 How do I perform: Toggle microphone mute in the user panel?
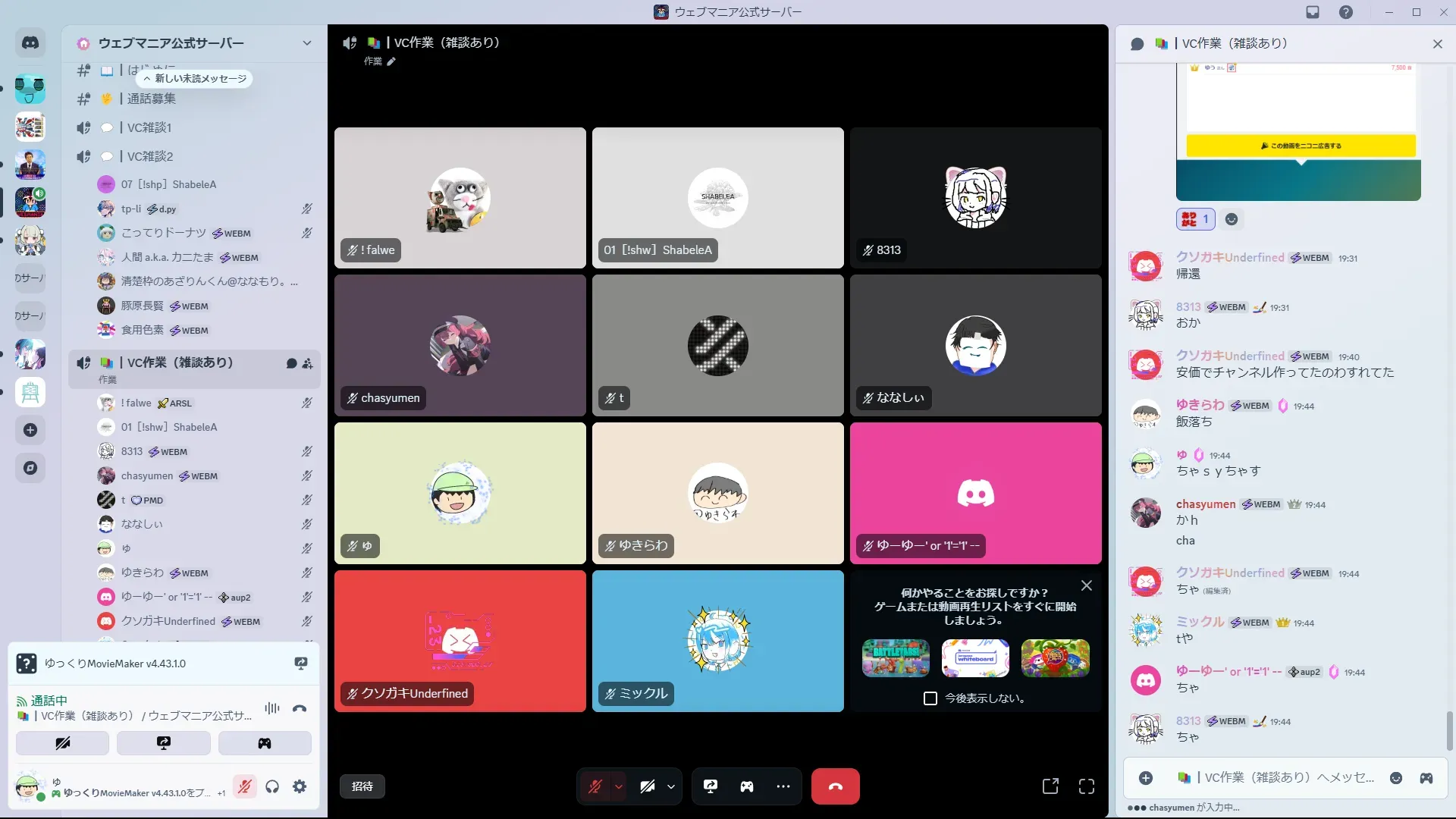pyautogui.click(x=244, y=786)
